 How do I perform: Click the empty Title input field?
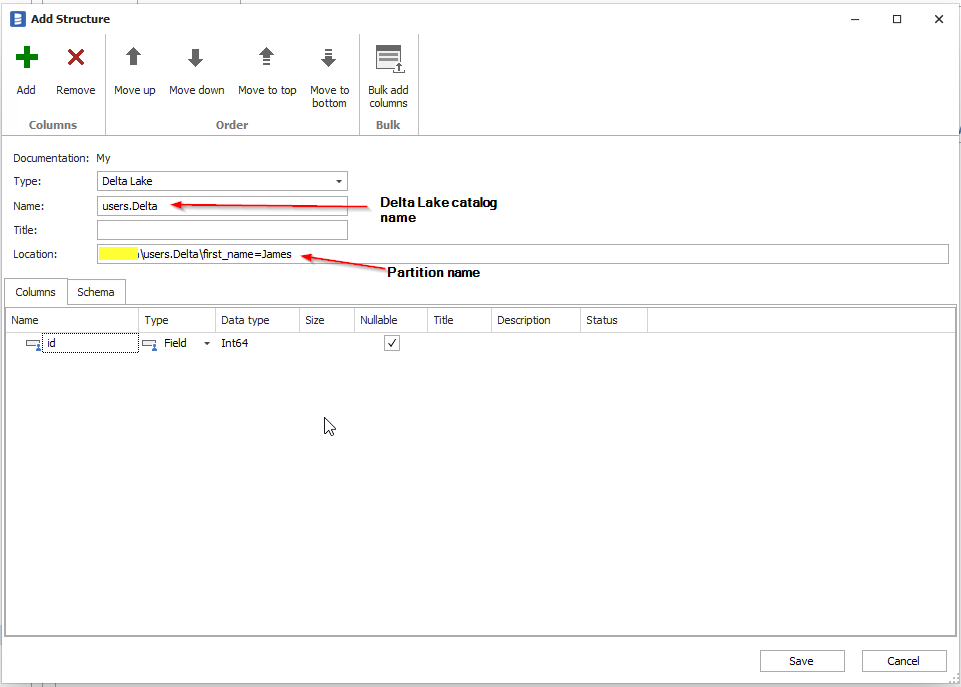pos(222,230)
